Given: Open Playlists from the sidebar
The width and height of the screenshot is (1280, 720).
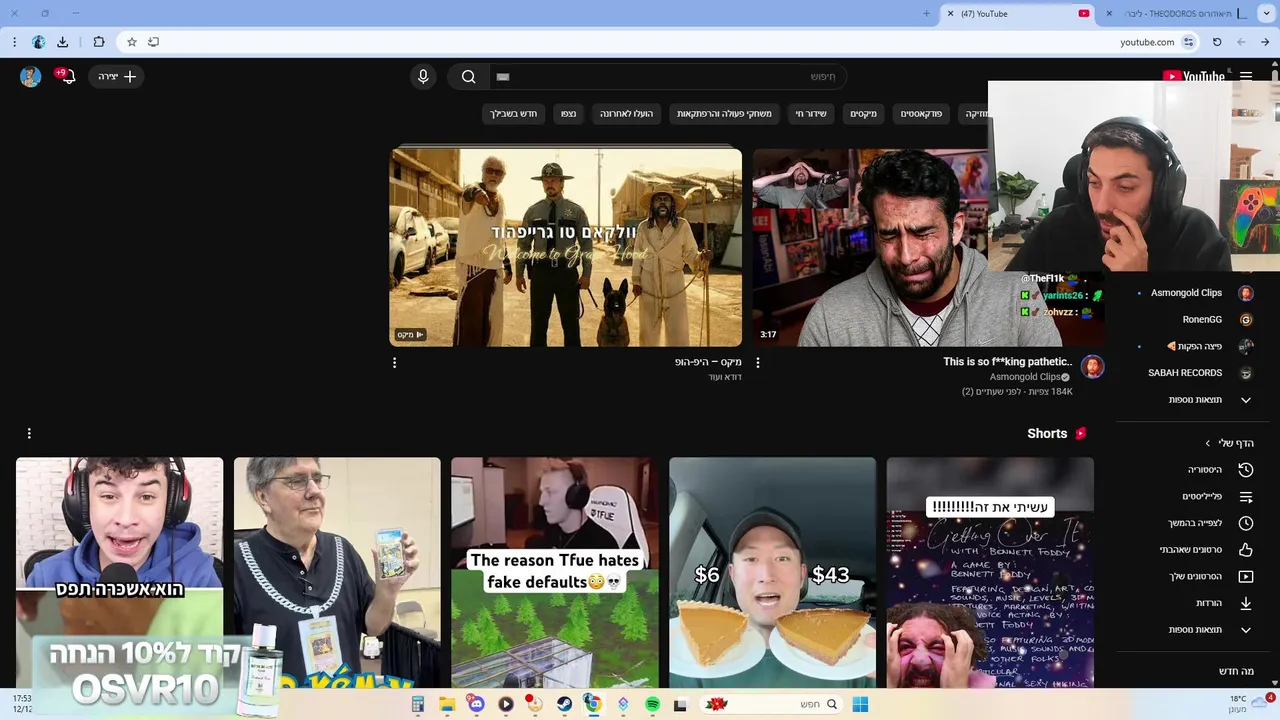Looking at the screenshot, I should tap(1218, 497).
